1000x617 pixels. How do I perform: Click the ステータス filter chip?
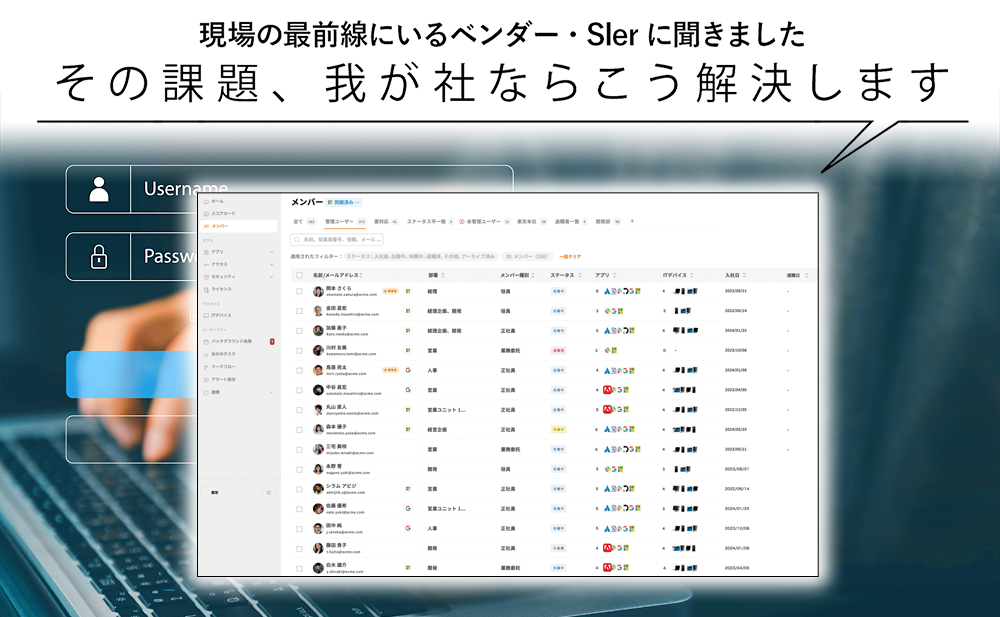click(421, 256)
